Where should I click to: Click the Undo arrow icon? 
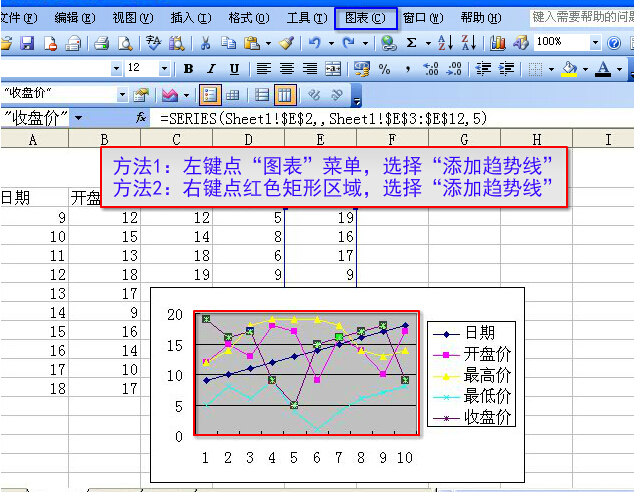315,43
